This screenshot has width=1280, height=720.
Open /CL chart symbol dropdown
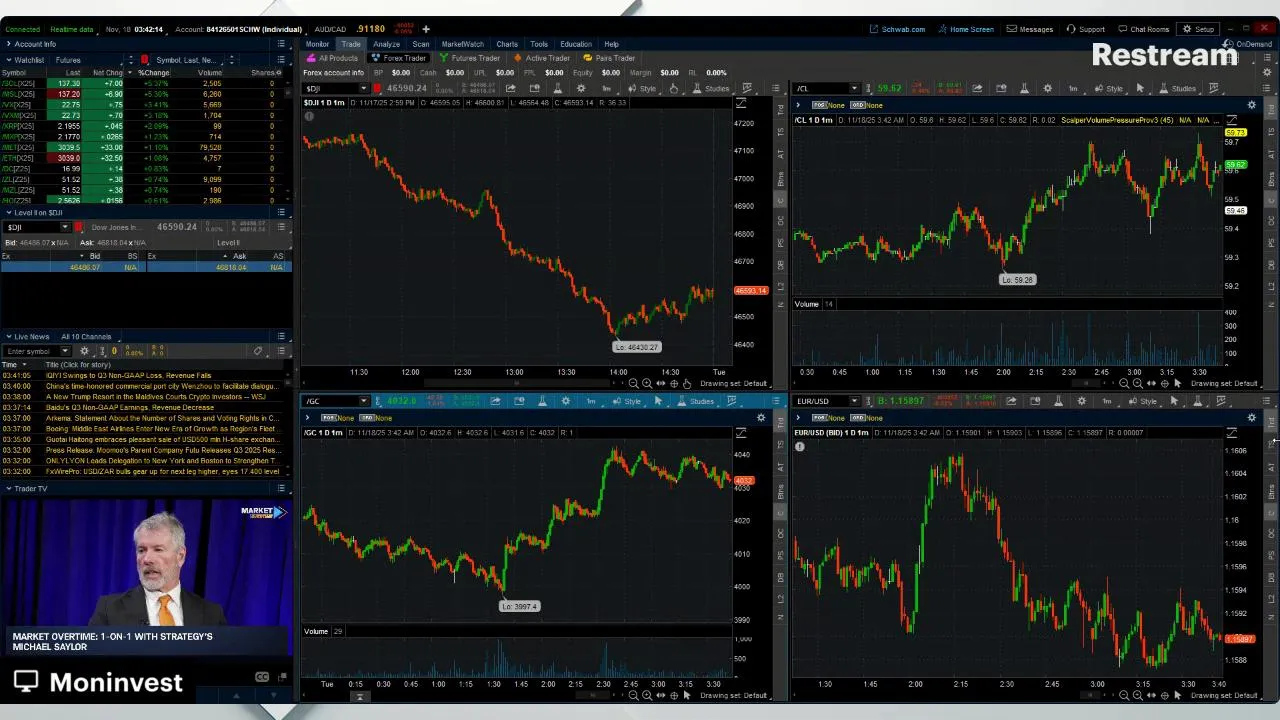click(x=854, y=88)
